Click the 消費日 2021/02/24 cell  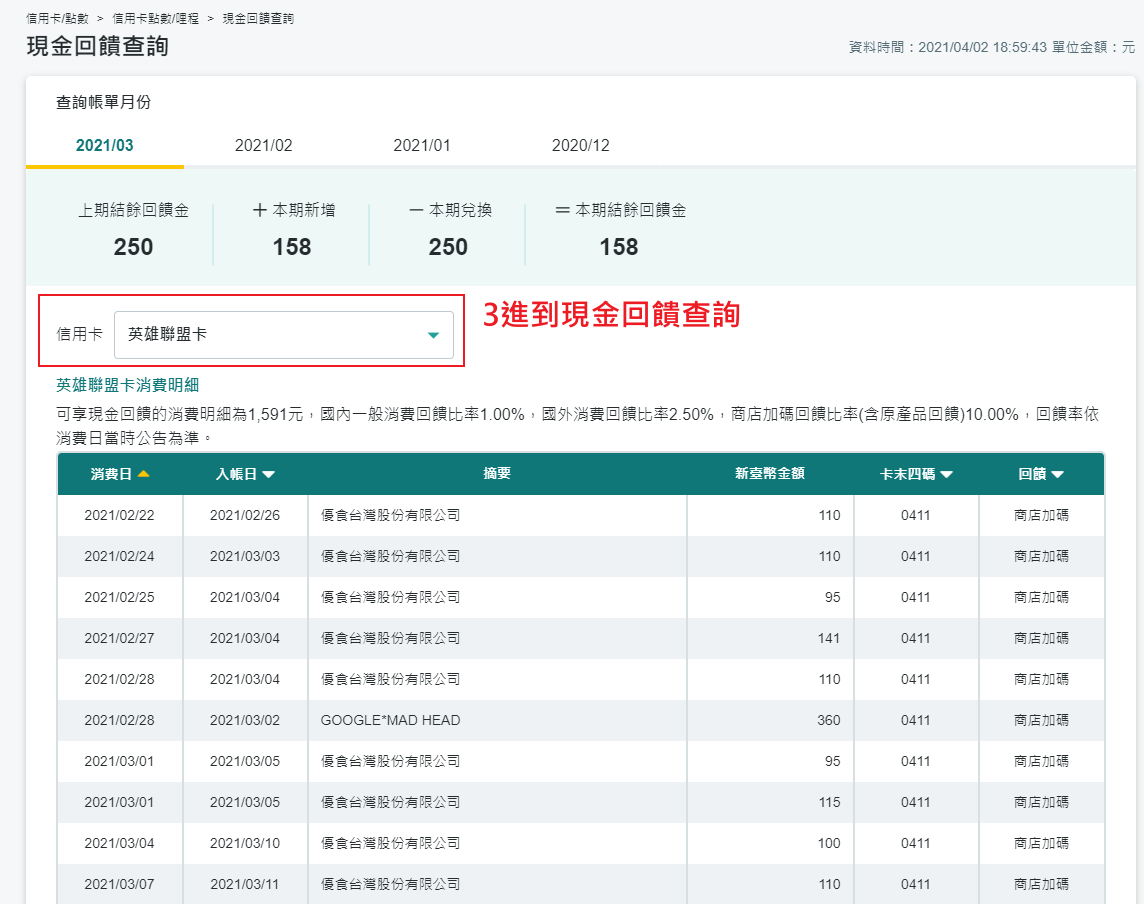click(120, 556)
